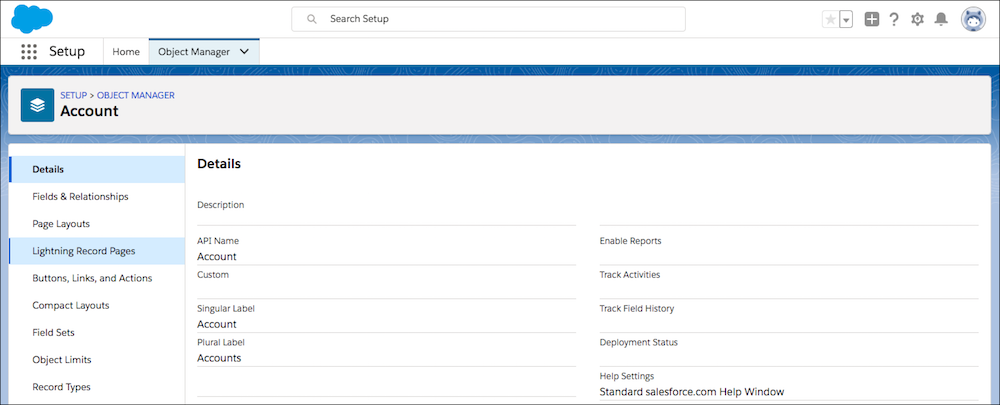Open the App Launcher grid icon
This screenshot has width=1000, height=405.
coord(29,52)
